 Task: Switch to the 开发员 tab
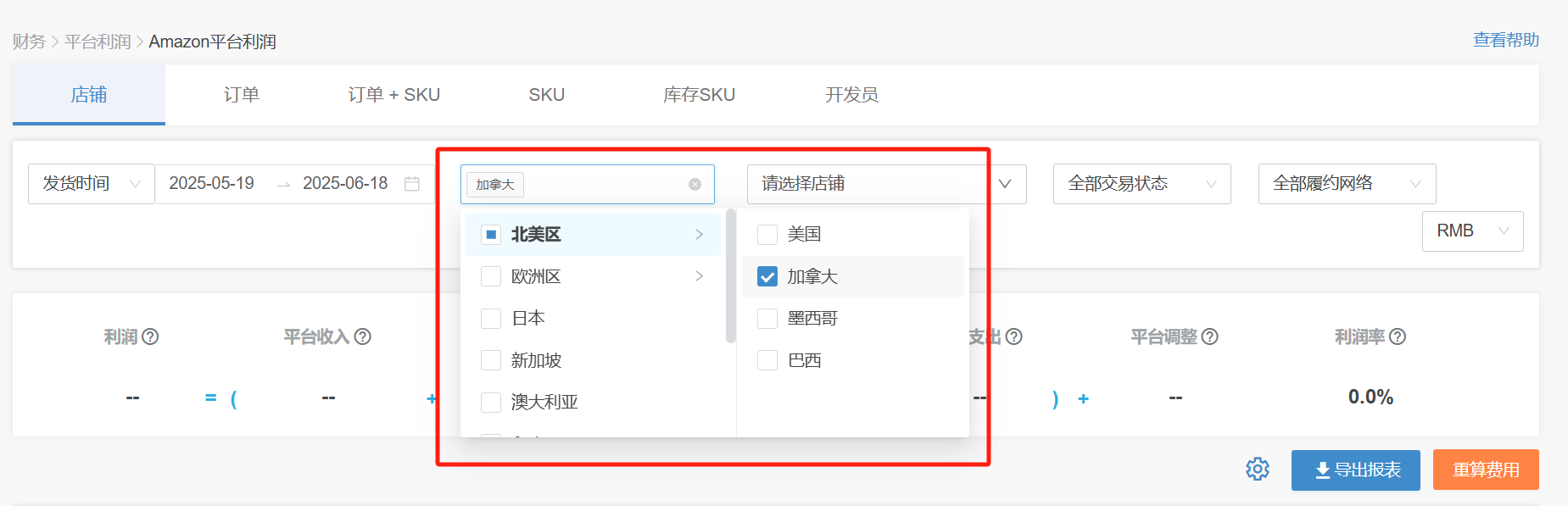(852, 95)
